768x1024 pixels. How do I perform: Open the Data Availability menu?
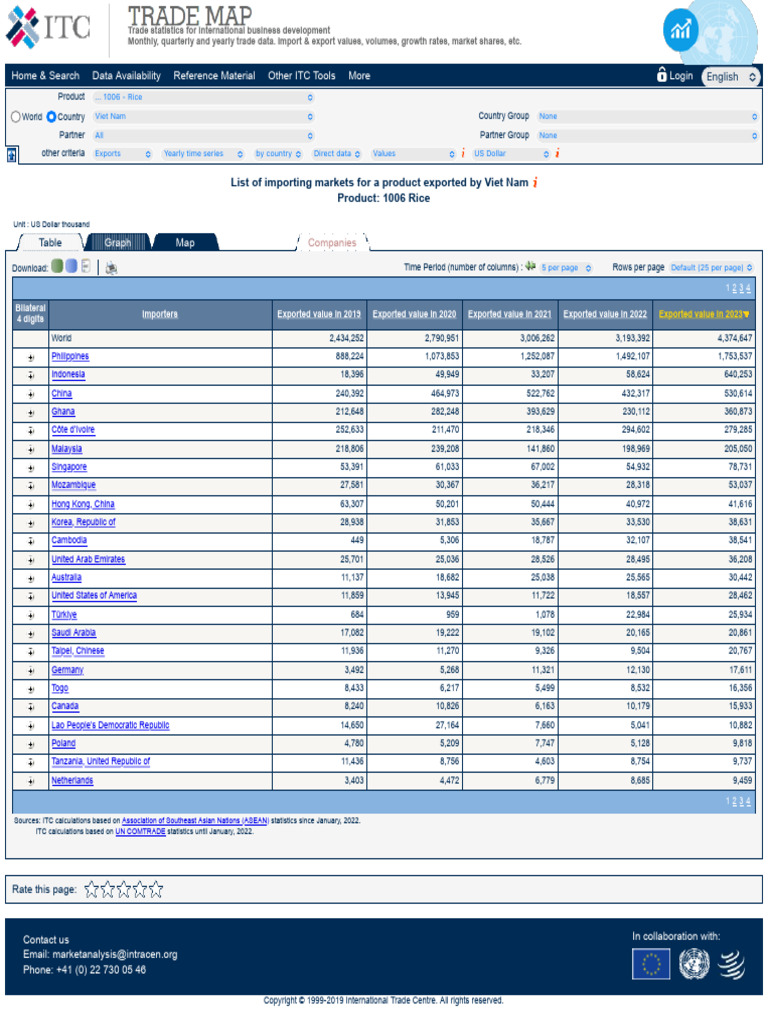(x=126, y=76)
